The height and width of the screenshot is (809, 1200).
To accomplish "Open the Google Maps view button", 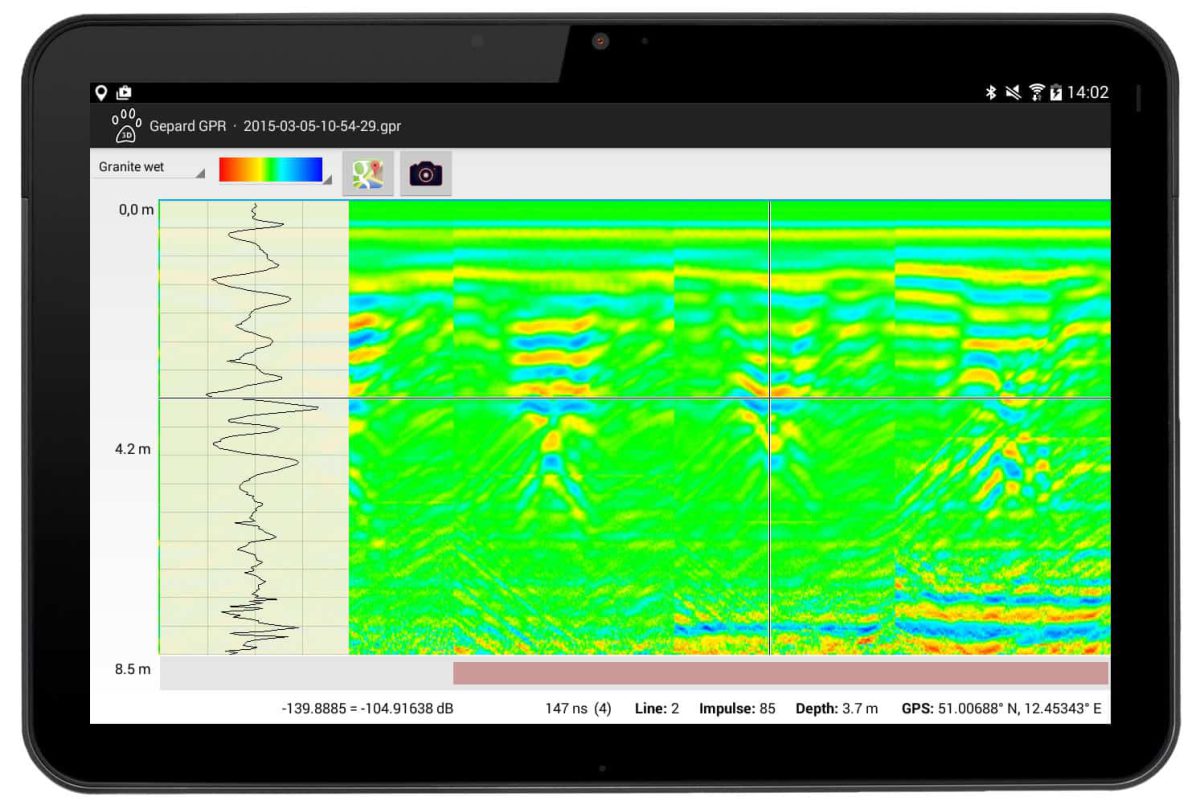I will click(368, 173).
